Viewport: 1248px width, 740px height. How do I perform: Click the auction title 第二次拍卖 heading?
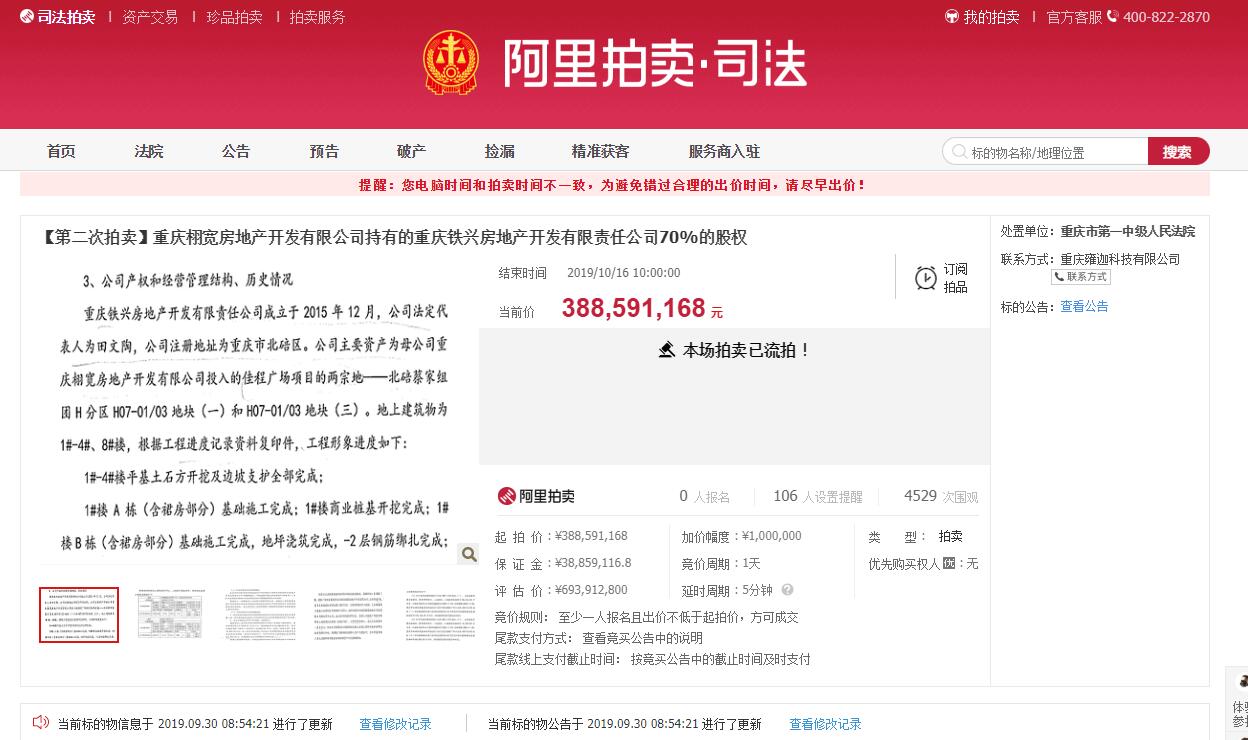click(x=393, y=237)
